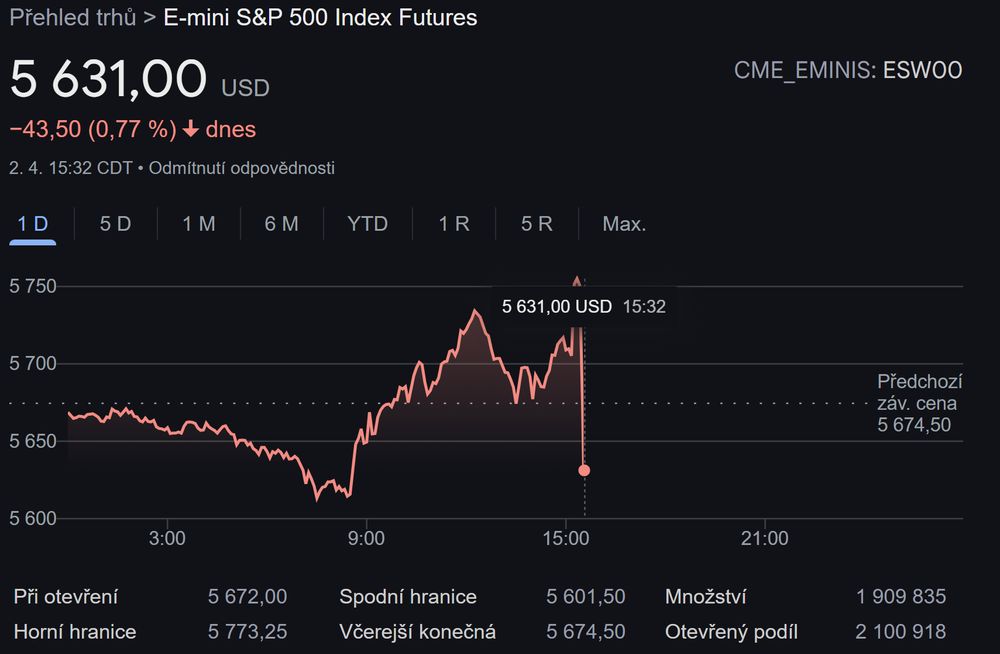This screenshot has height=654, width=1000.
Task: Open the Odmítnutí odpovědnosti disclaimer link
Action: tap(242, 168)
